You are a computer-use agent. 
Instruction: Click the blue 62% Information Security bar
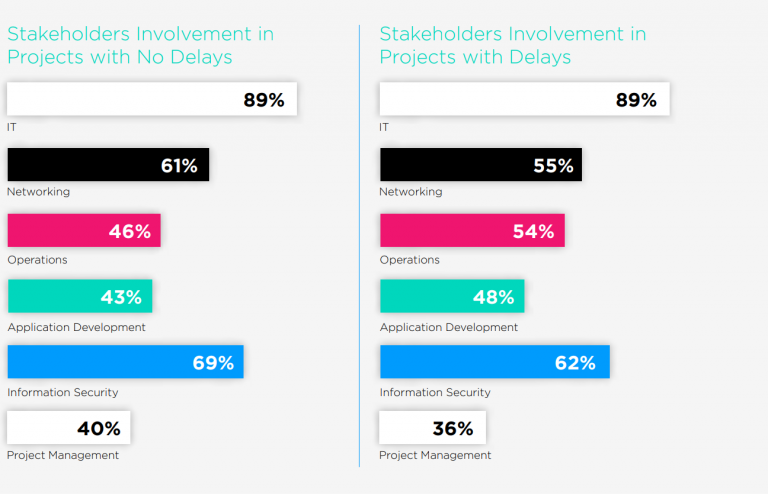(x=494, y=362)
